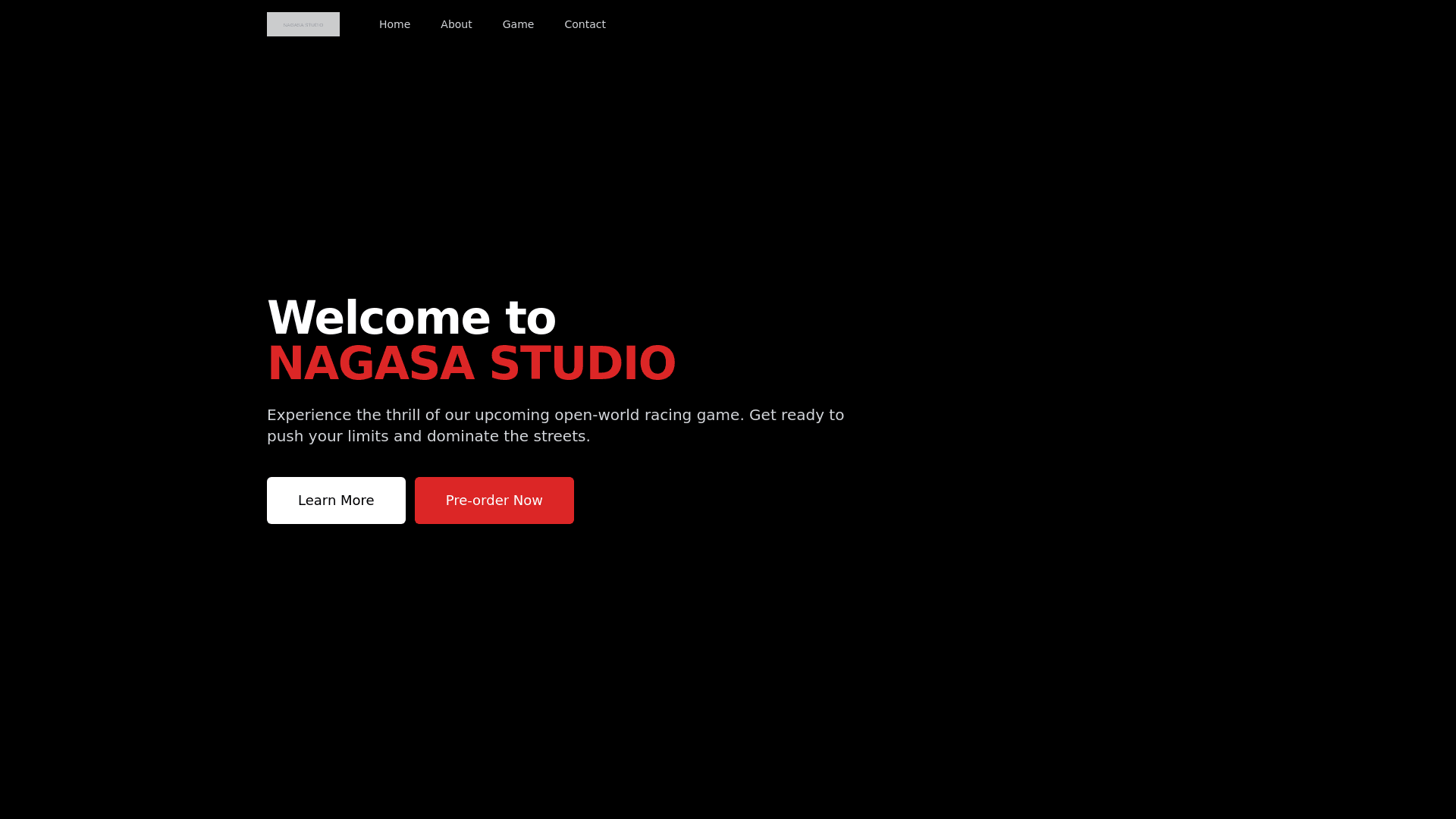The image size is (1456, 819).
Task: Click the NAGASA STUDIO logo image
Action: click(x=303, y=24)
